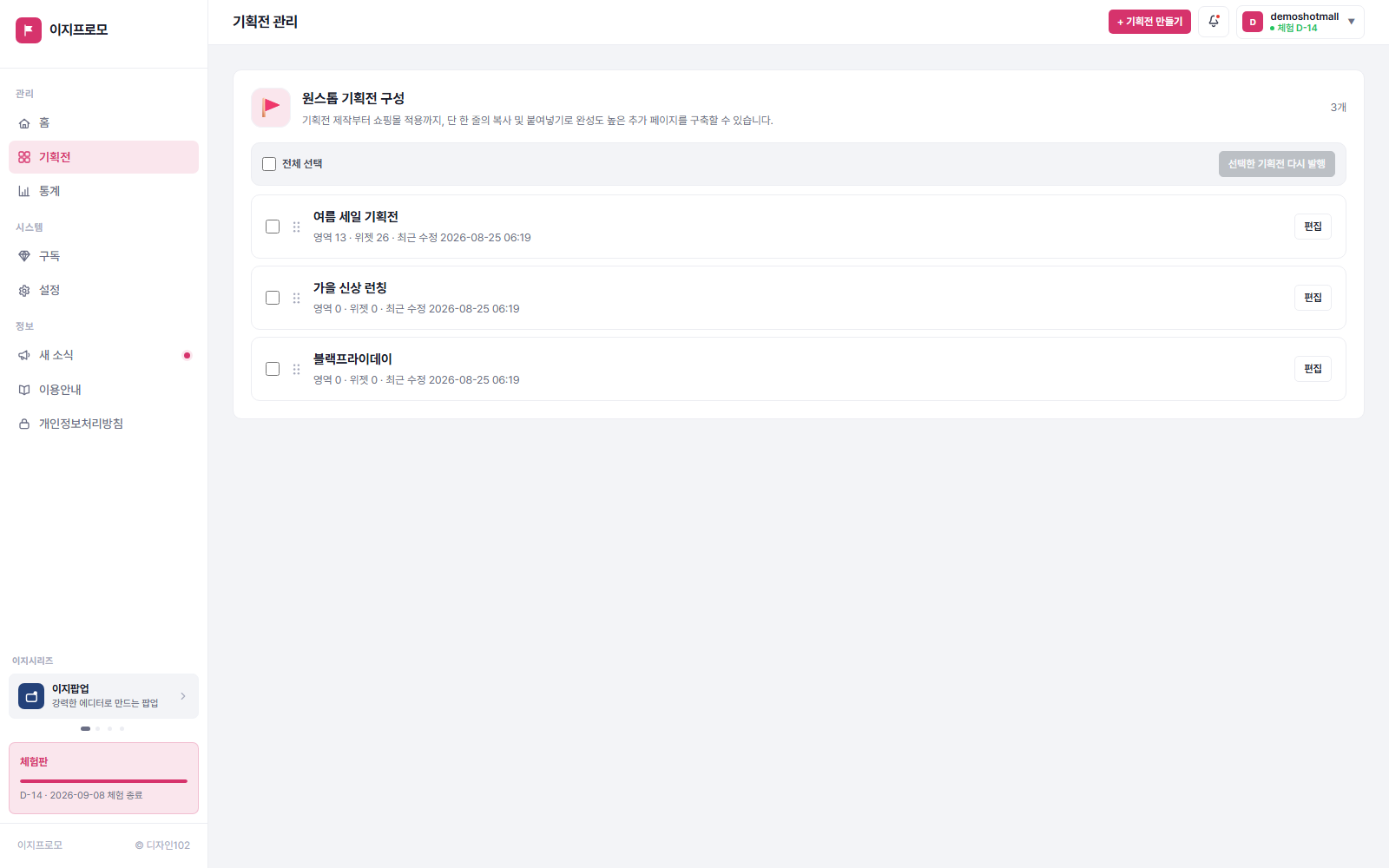Click the 이지팝업 app icon in sidebar
The image size is (1389, 868).
(x=31, y=696)
